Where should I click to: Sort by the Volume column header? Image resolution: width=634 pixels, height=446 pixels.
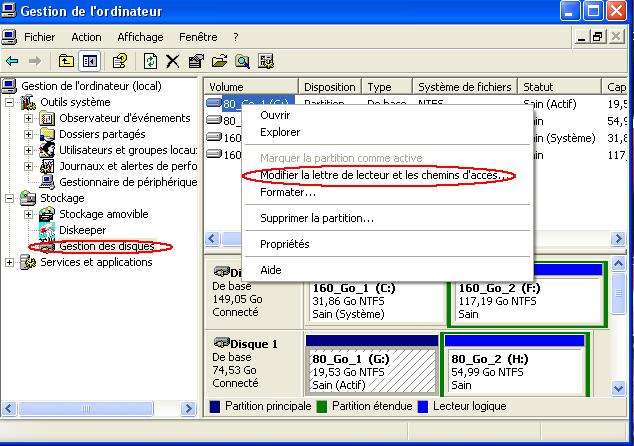pos(251,87)
